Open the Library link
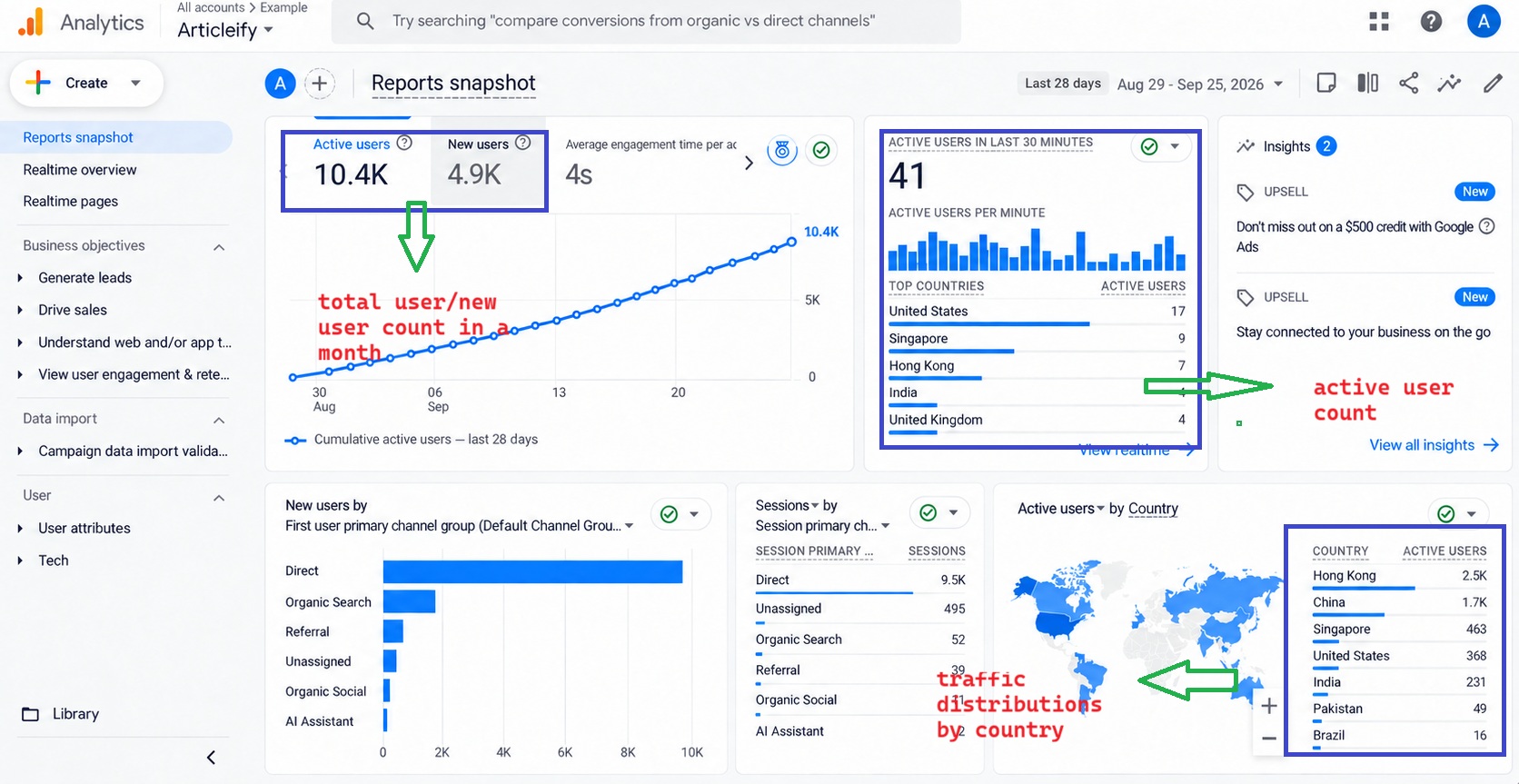Viewport: 1519px width, 784px height. point(75,714)
